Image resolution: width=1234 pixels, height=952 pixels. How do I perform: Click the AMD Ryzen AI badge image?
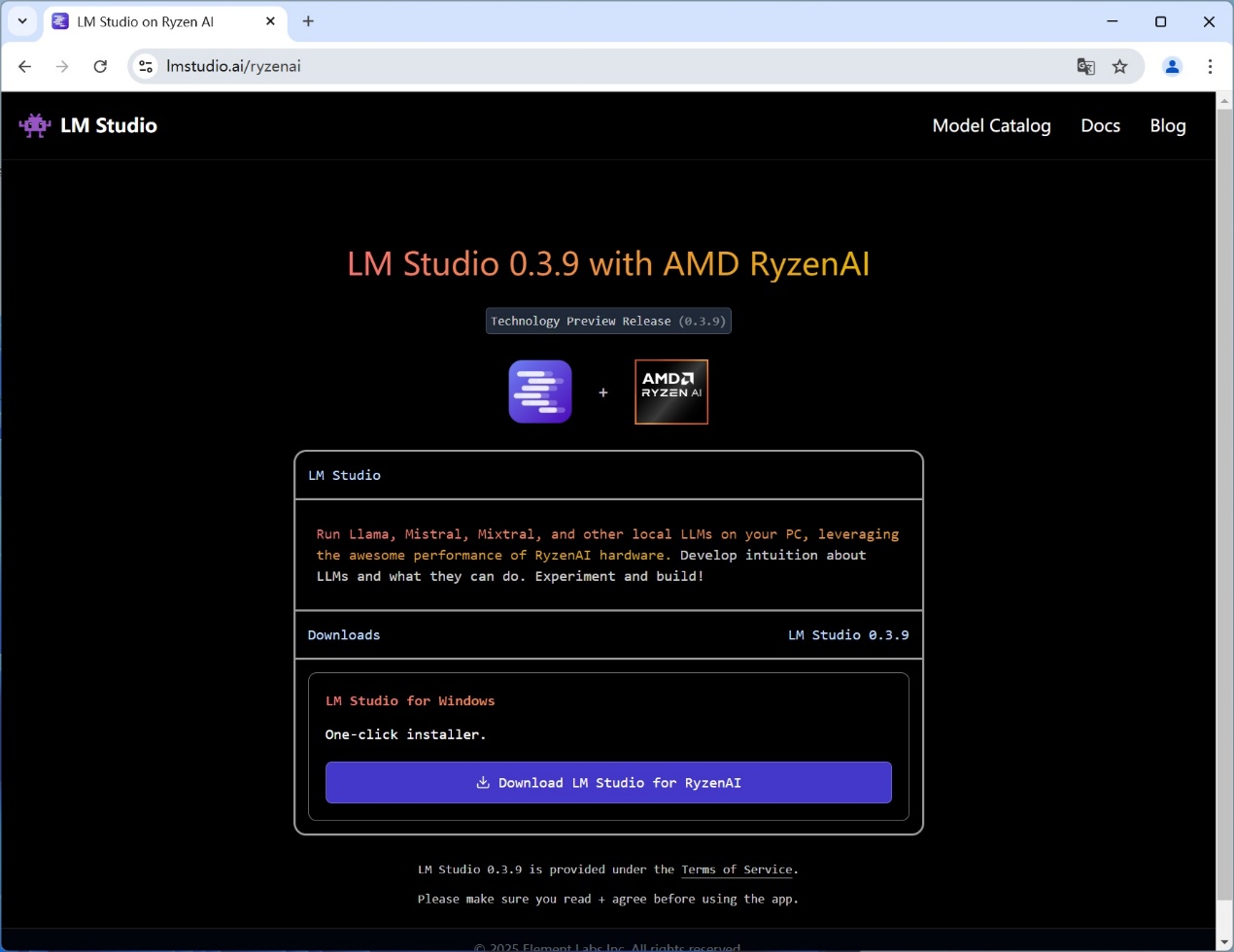tap(671, 391)
